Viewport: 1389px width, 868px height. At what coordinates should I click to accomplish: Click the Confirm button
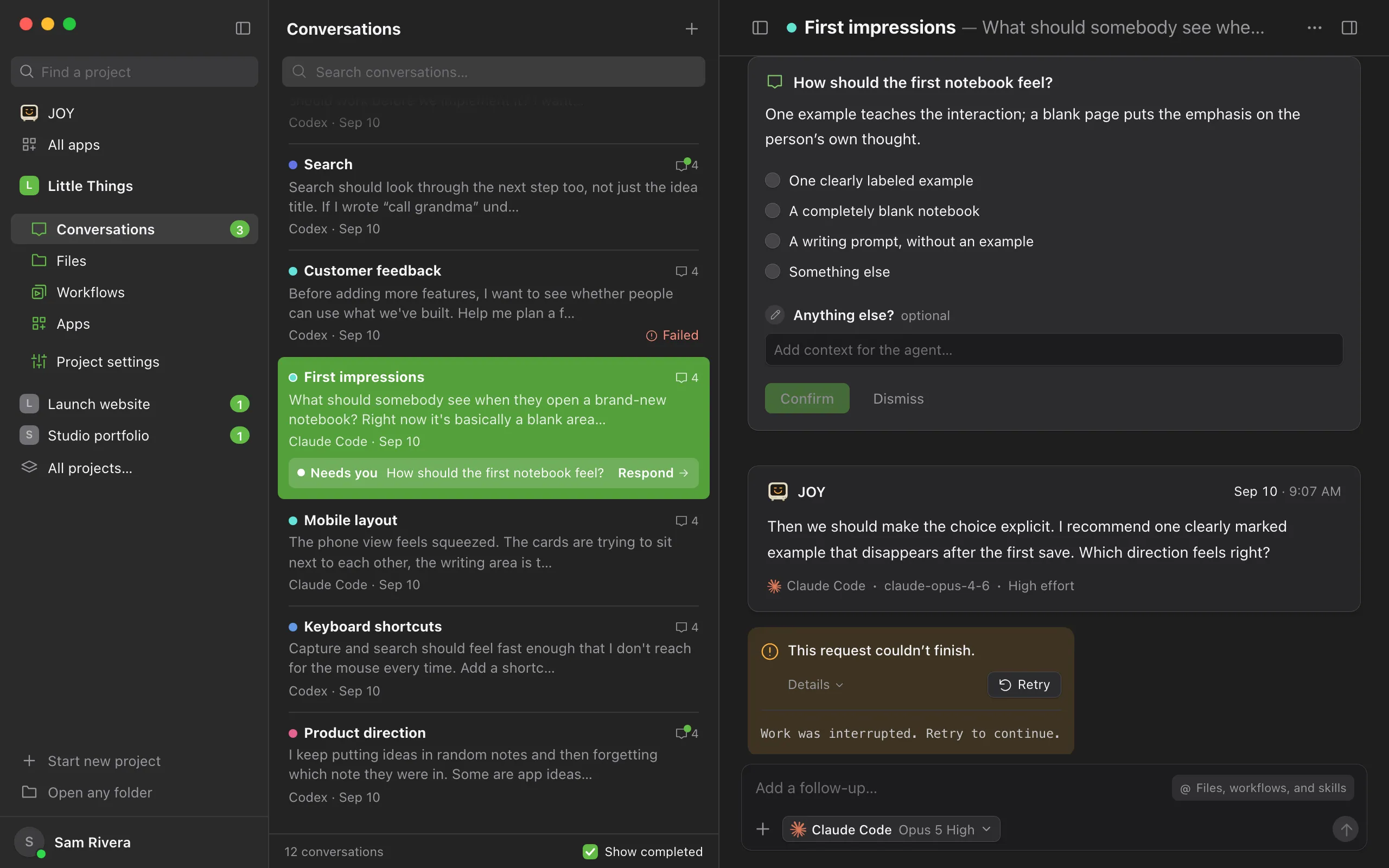coord(806,398)
